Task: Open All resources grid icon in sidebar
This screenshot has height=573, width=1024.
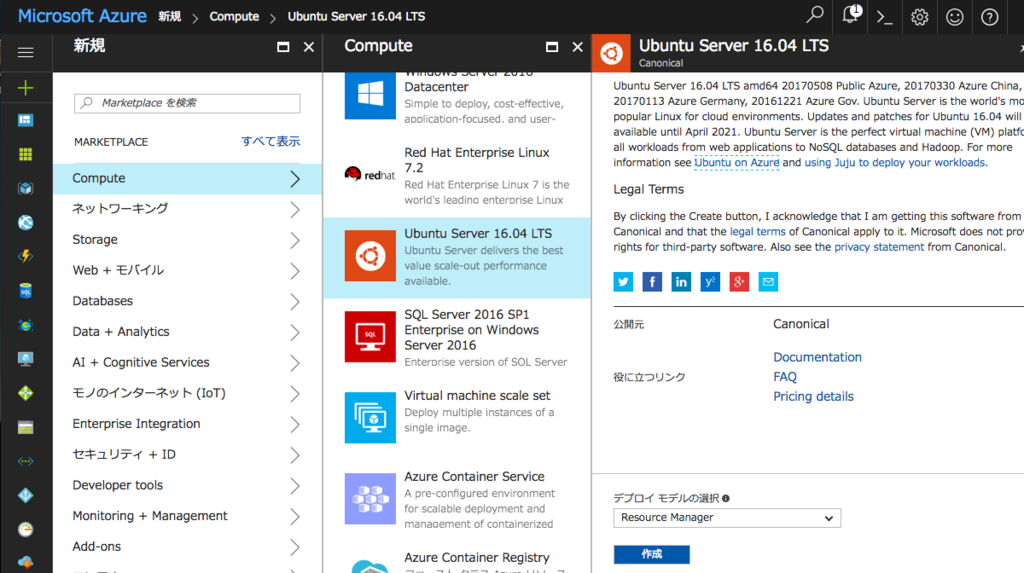Action: click(25, 154)
